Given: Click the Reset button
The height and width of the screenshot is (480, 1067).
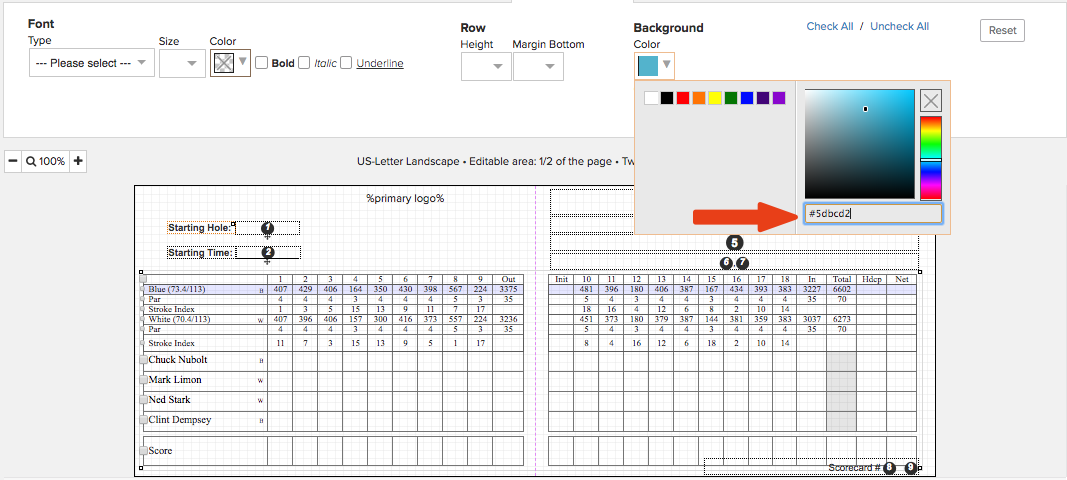Looking at the screenshot, I should 1002,30.
